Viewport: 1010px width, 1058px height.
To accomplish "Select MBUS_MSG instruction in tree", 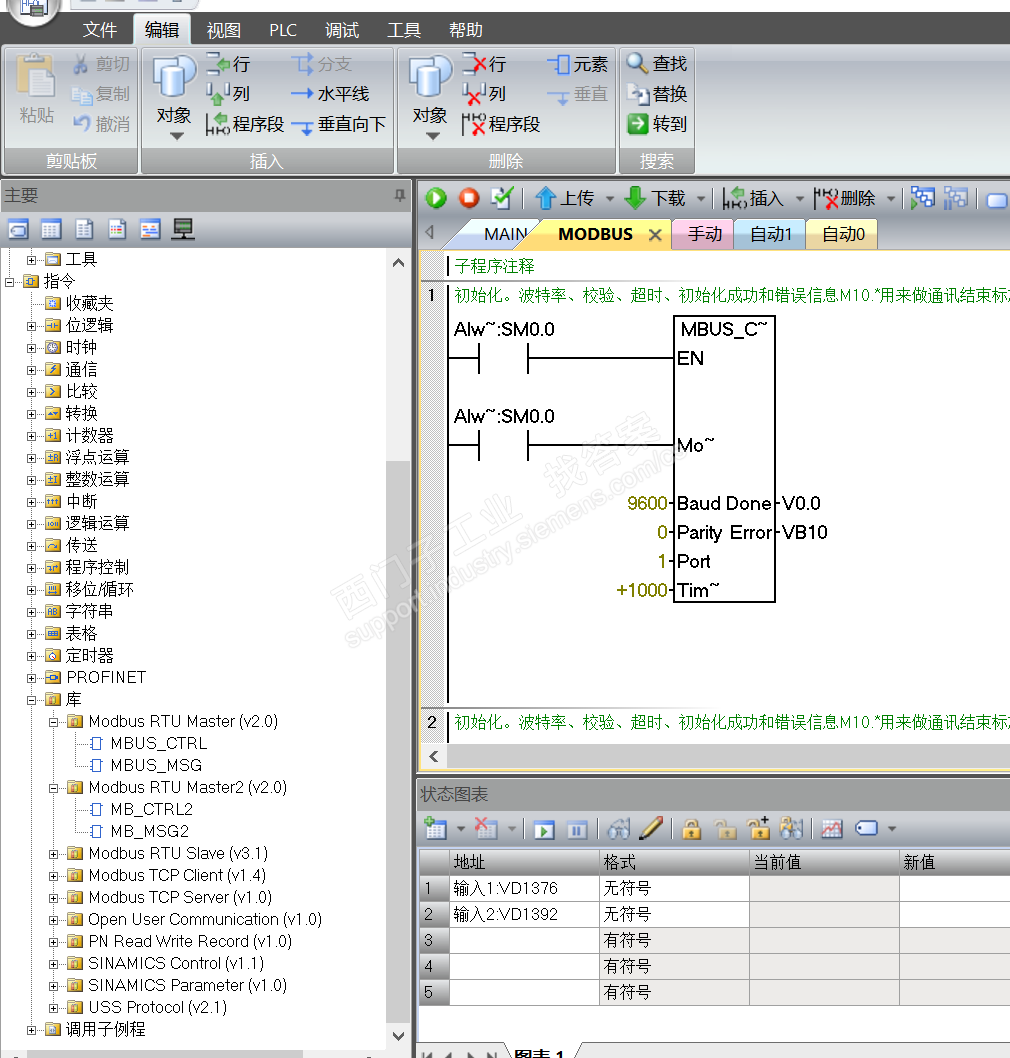I will click(x=156, y=766).
